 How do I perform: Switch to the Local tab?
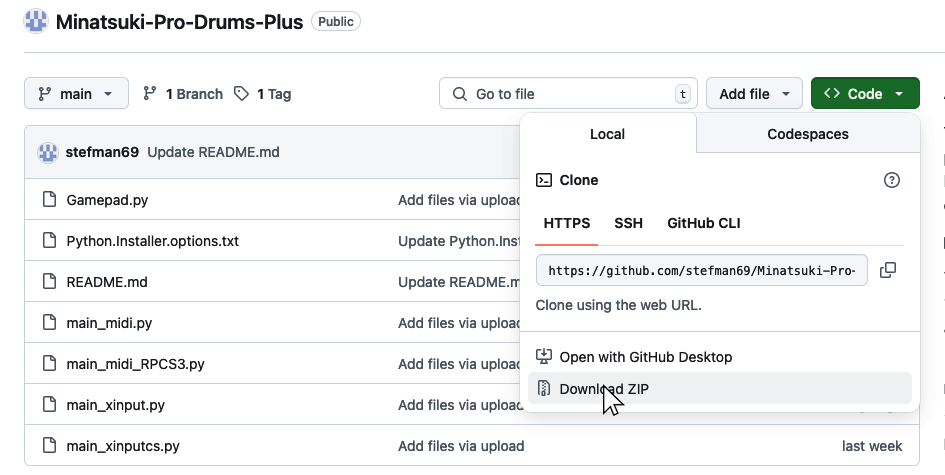[608, 134]
